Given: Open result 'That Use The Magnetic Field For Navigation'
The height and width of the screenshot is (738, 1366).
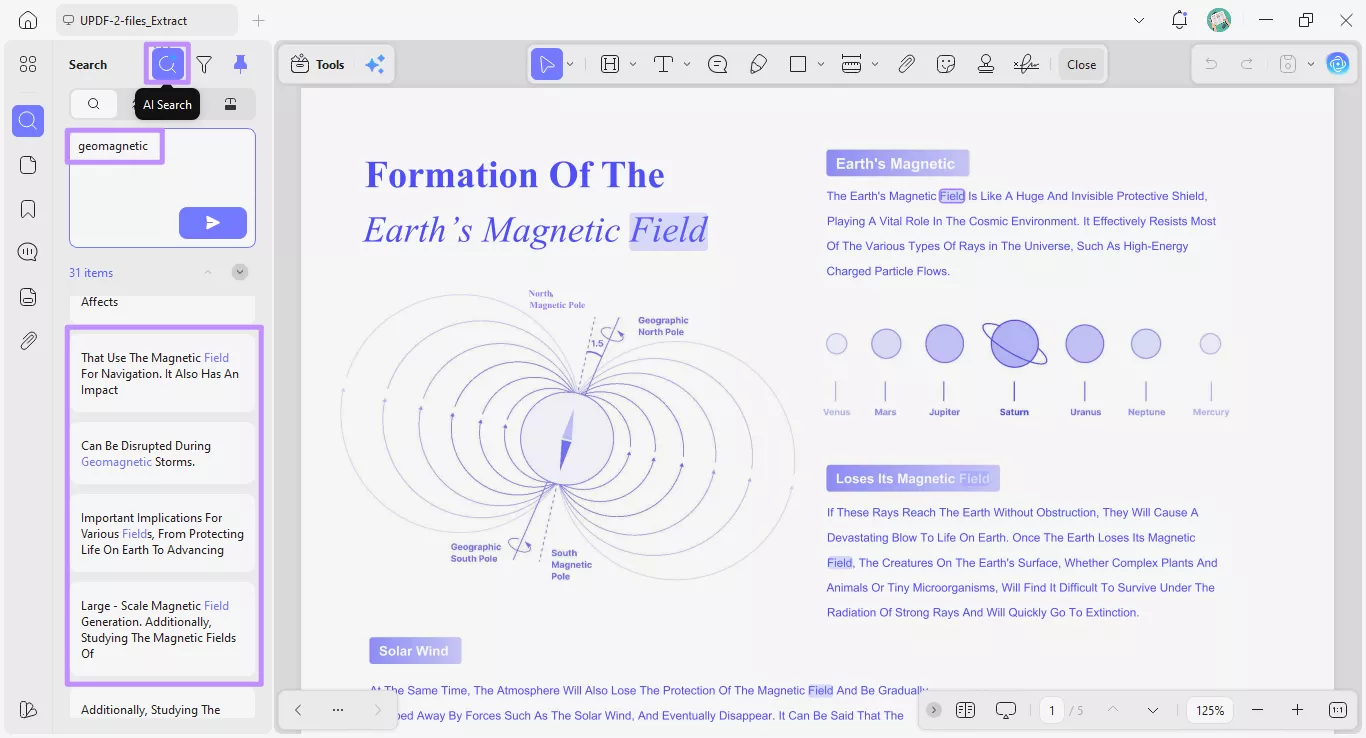Looking at the screenshot, I should (x=162, y=373).
